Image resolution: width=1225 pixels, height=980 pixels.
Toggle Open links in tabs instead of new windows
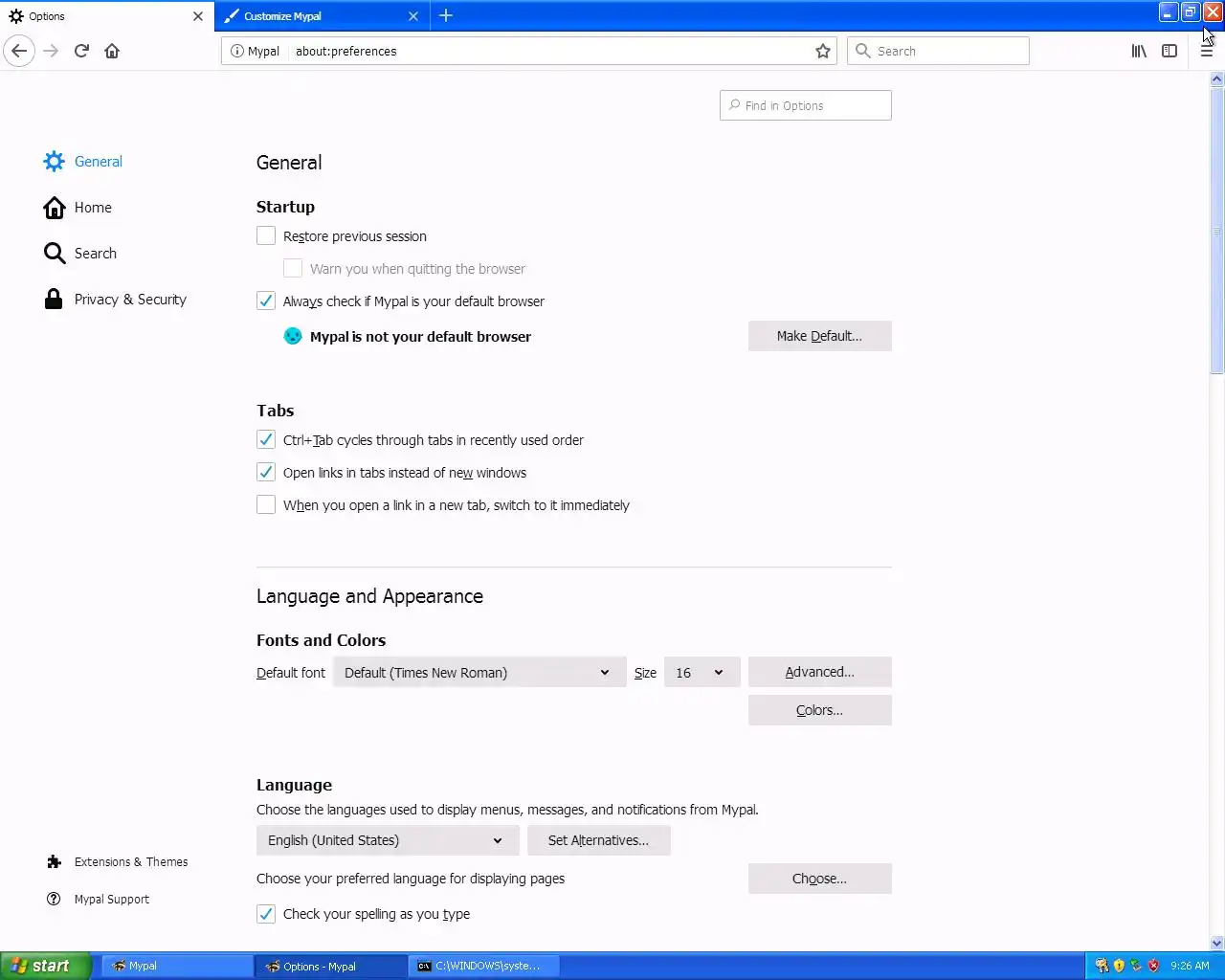pyautogui.click(x=266, y=472)
